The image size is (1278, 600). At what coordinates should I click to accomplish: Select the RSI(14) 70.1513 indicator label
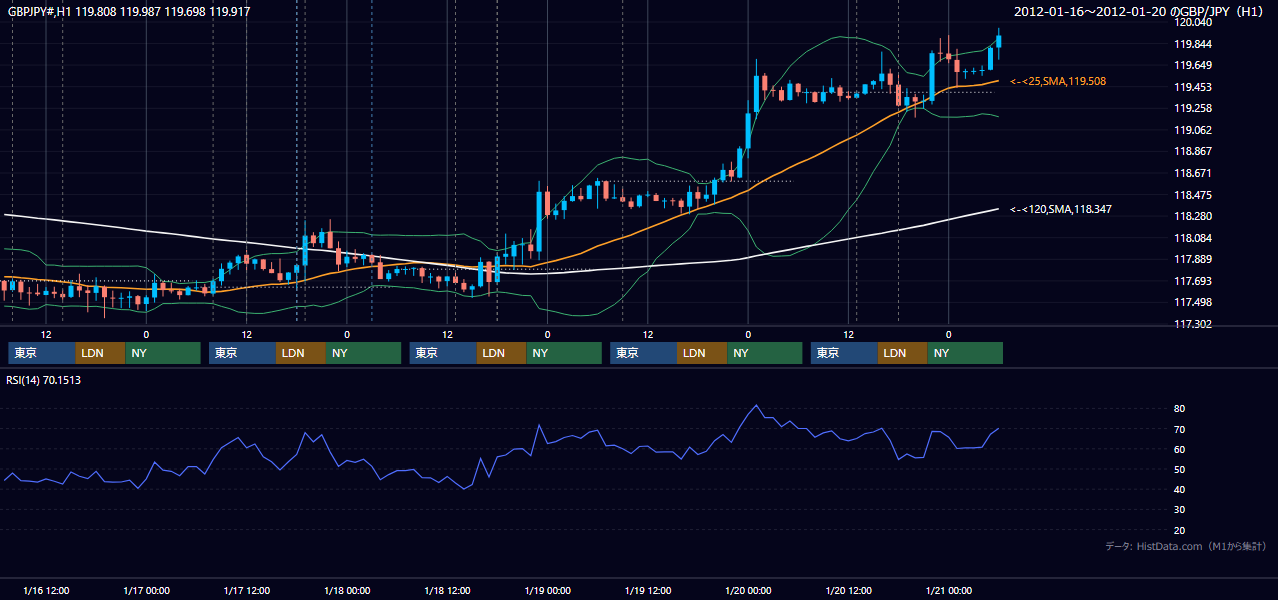[44, 380]
